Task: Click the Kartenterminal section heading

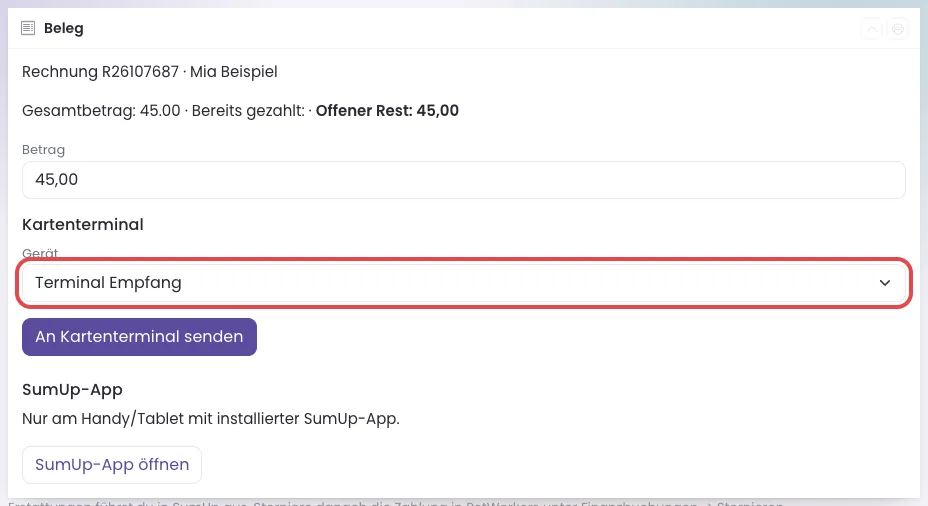Action: [83, 224]
